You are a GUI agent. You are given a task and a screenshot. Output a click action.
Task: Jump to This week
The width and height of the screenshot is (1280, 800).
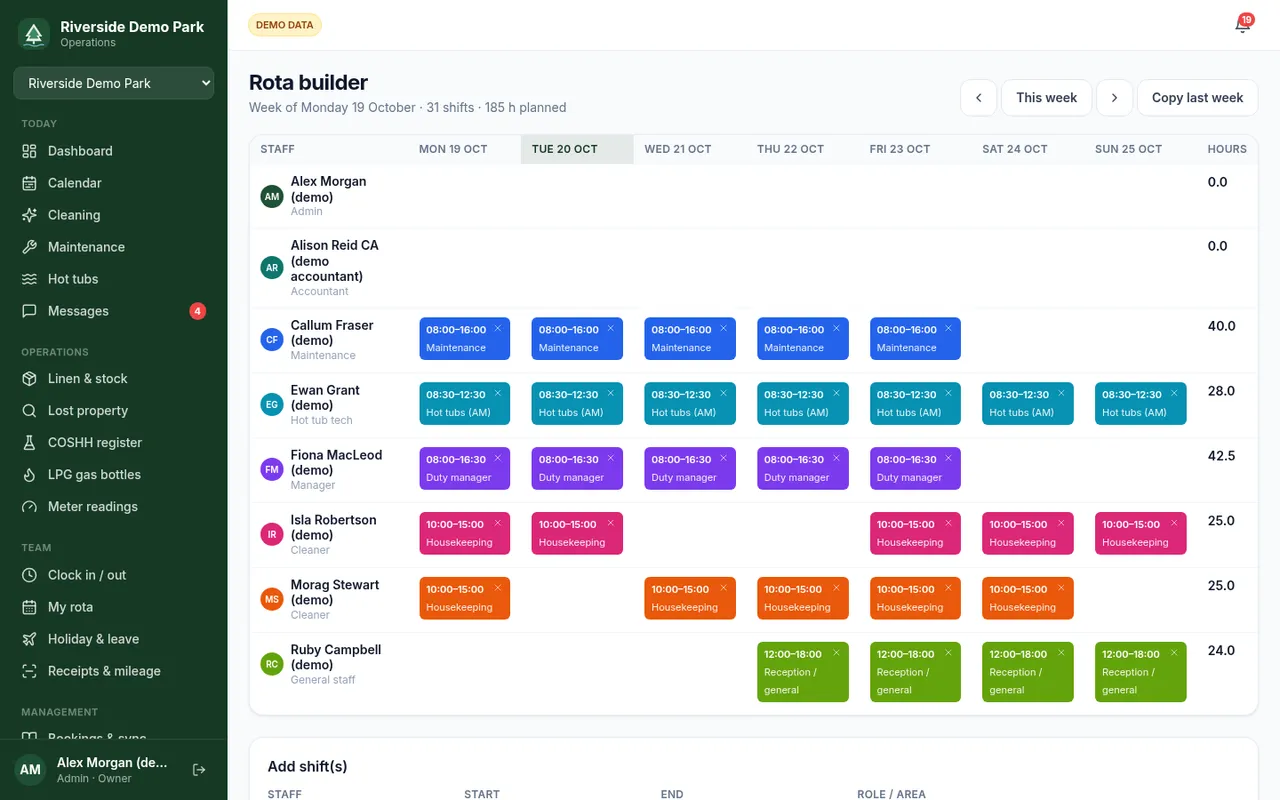coord(1046,98)
